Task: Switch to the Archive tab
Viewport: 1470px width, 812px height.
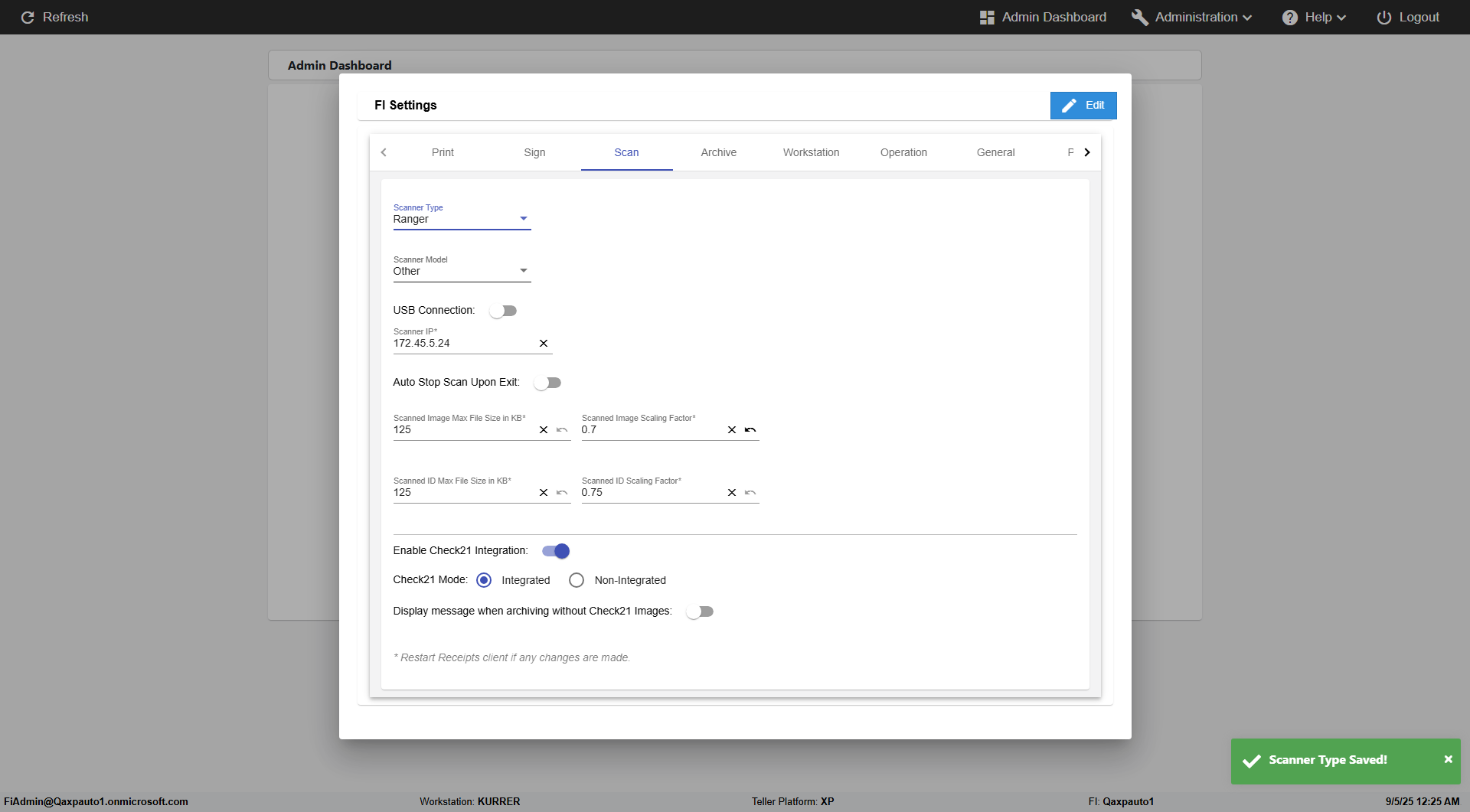Action: tap(719, 152)
